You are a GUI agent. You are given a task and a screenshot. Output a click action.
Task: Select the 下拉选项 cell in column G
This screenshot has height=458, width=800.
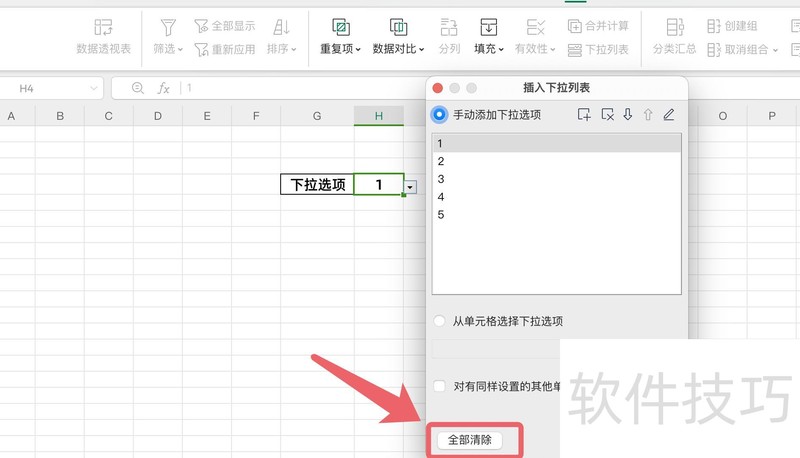[x=317, y=184]
